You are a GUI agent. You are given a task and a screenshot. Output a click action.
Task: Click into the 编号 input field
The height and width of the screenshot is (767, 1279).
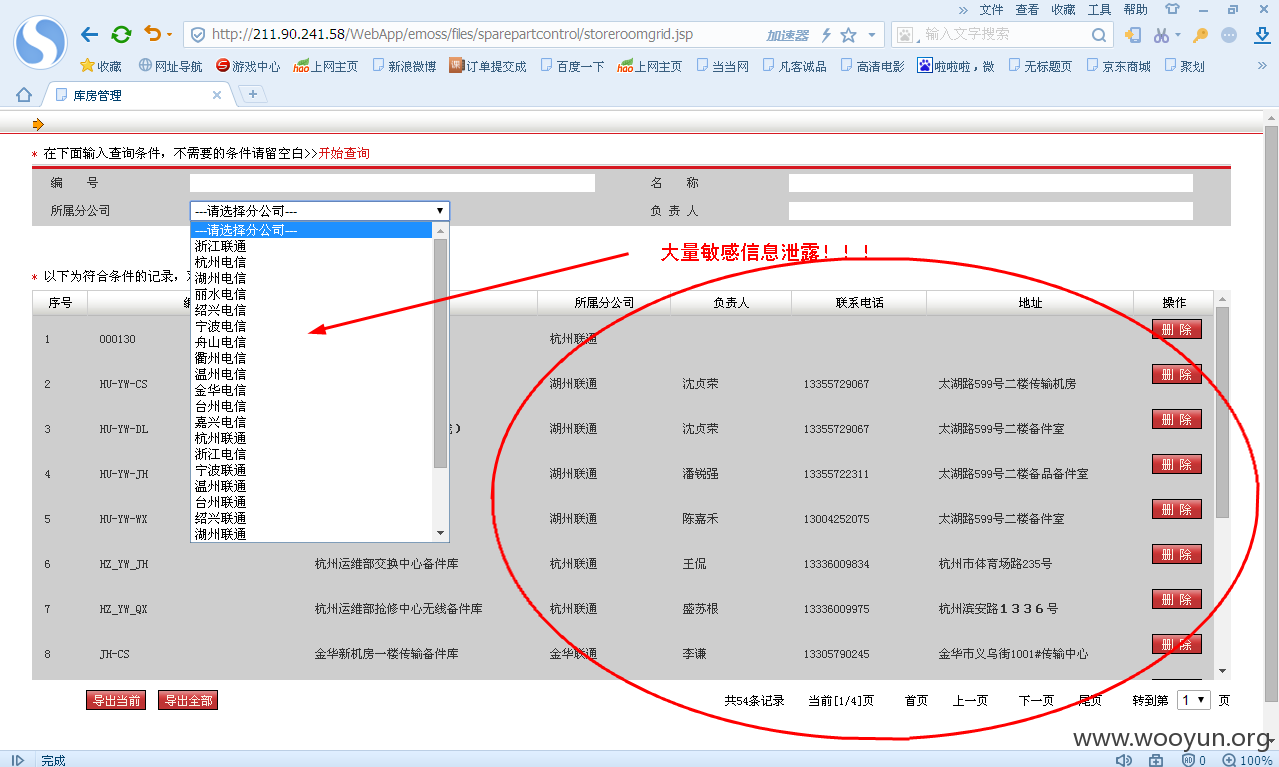[392, 183]
